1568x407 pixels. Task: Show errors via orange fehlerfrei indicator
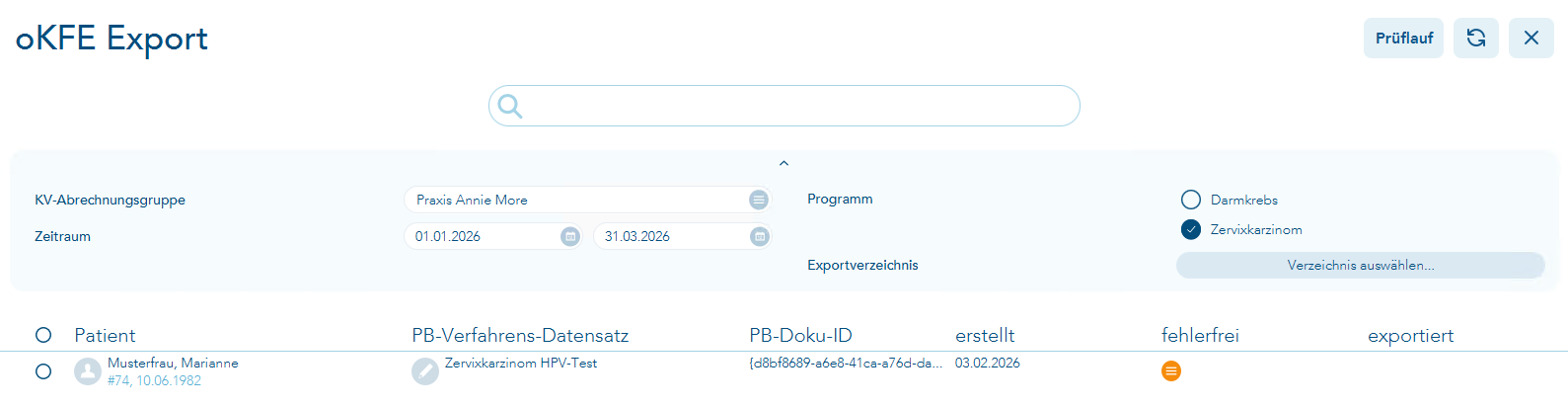click(1171, 370)
